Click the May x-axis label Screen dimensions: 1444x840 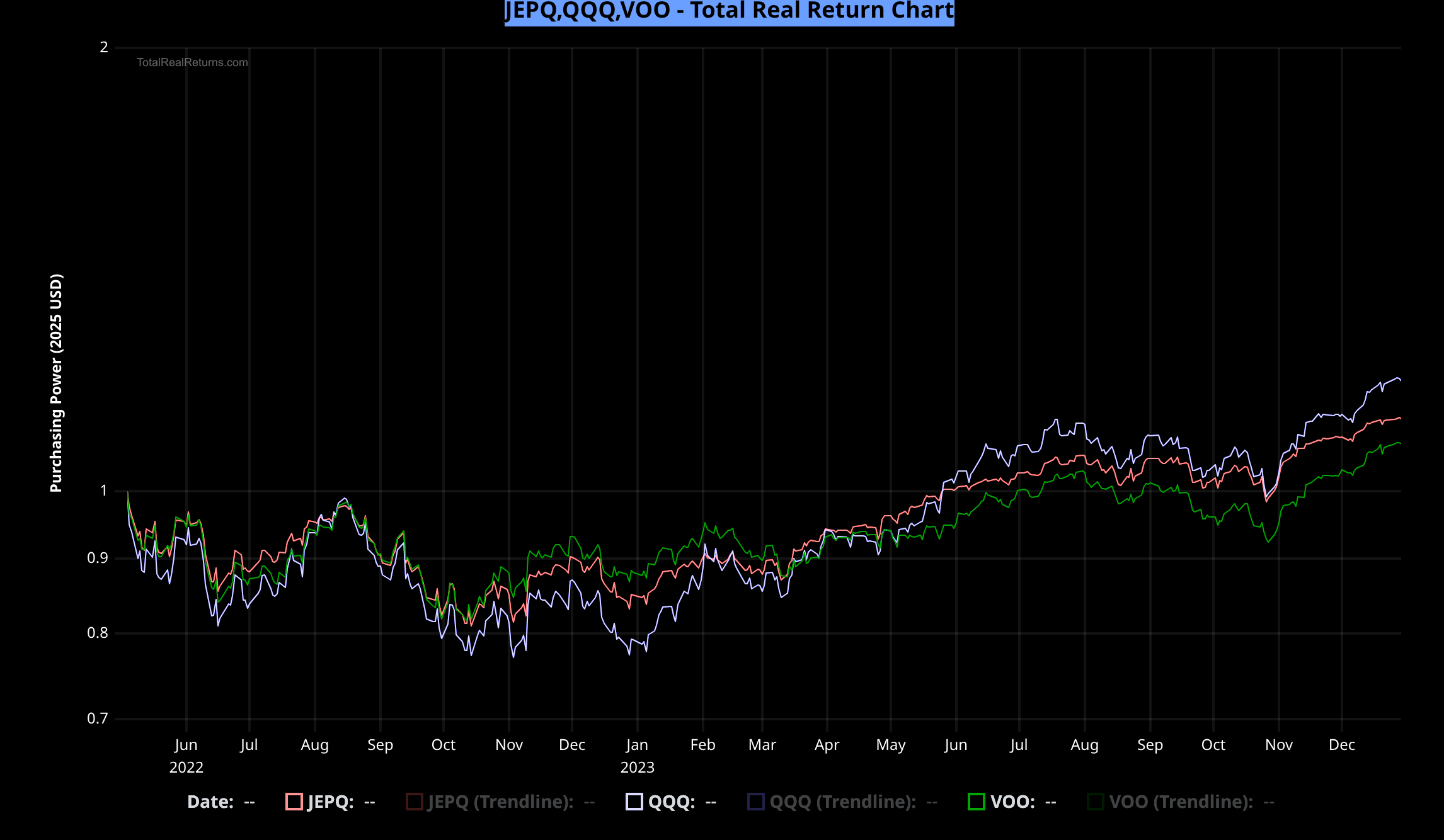891,746
